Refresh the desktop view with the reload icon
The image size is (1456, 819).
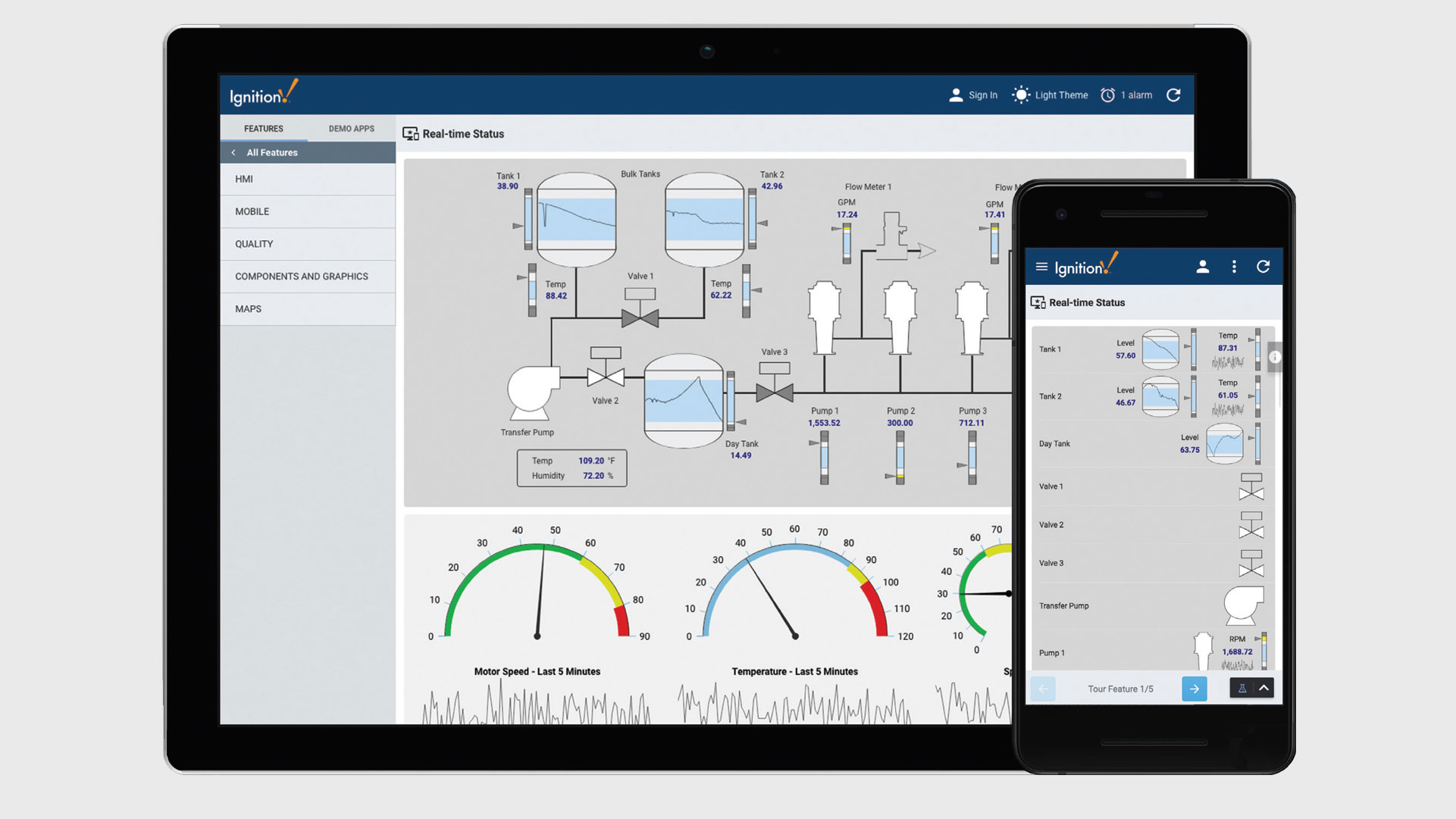point(1174,95)
